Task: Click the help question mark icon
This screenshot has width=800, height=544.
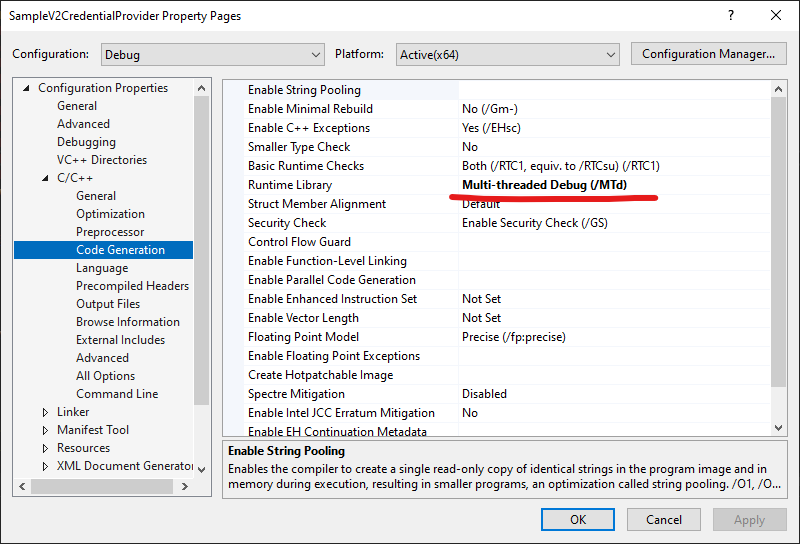Action: tap(729, 16)
